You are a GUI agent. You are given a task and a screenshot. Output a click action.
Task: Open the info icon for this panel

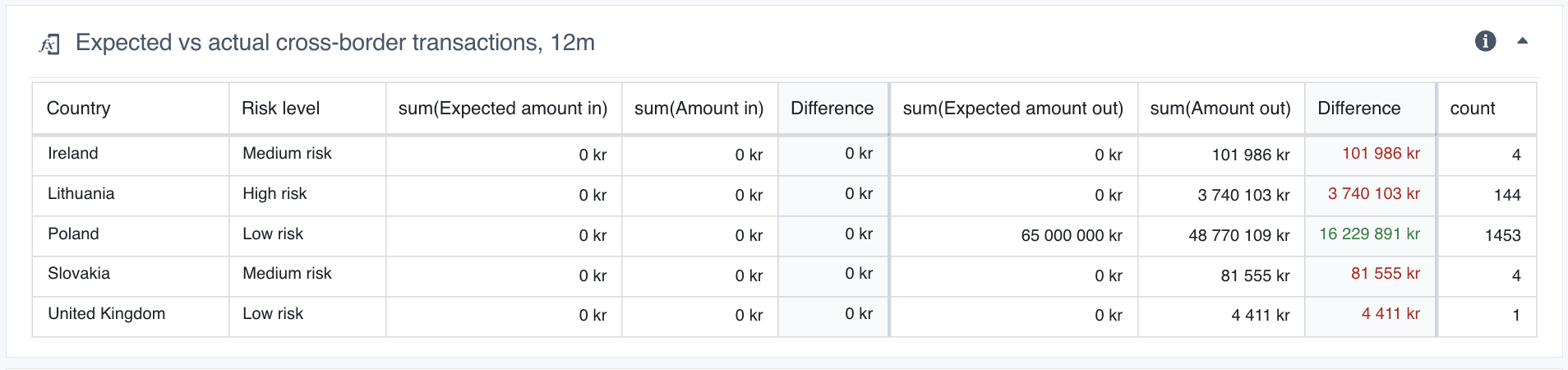[x=1485, y=41]
